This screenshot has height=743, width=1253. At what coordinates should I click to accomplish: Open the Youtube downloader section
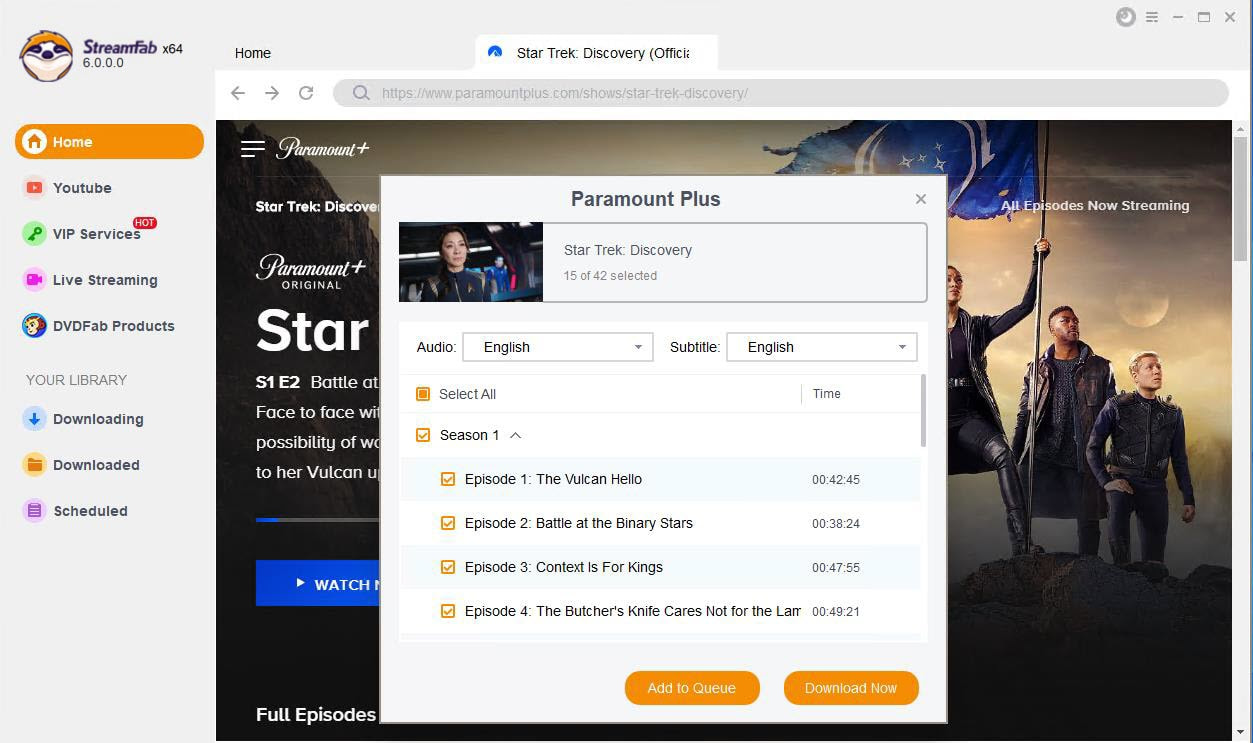[x=82, y=188]
